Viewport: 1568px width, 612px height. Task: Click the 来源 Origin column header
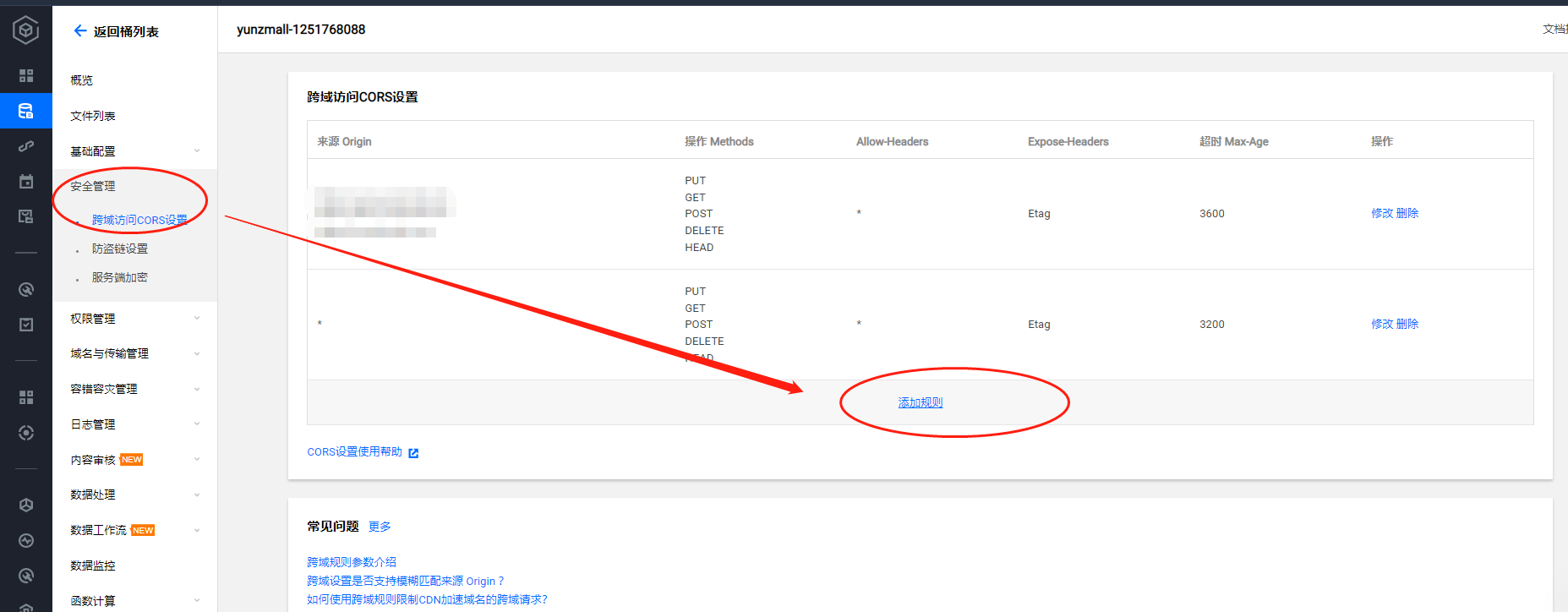tap(344, 141)
